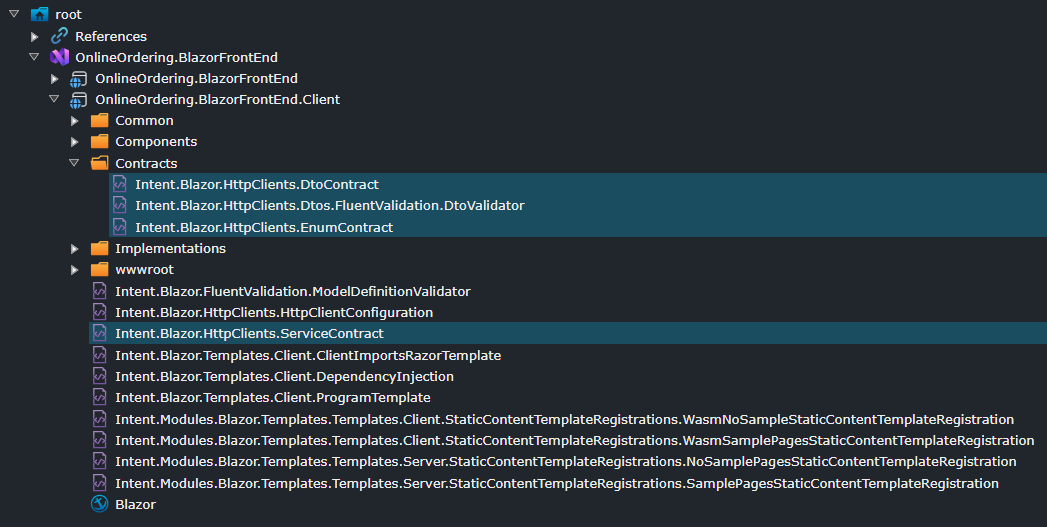Select the References node
1047x527 pixels.
111,36
